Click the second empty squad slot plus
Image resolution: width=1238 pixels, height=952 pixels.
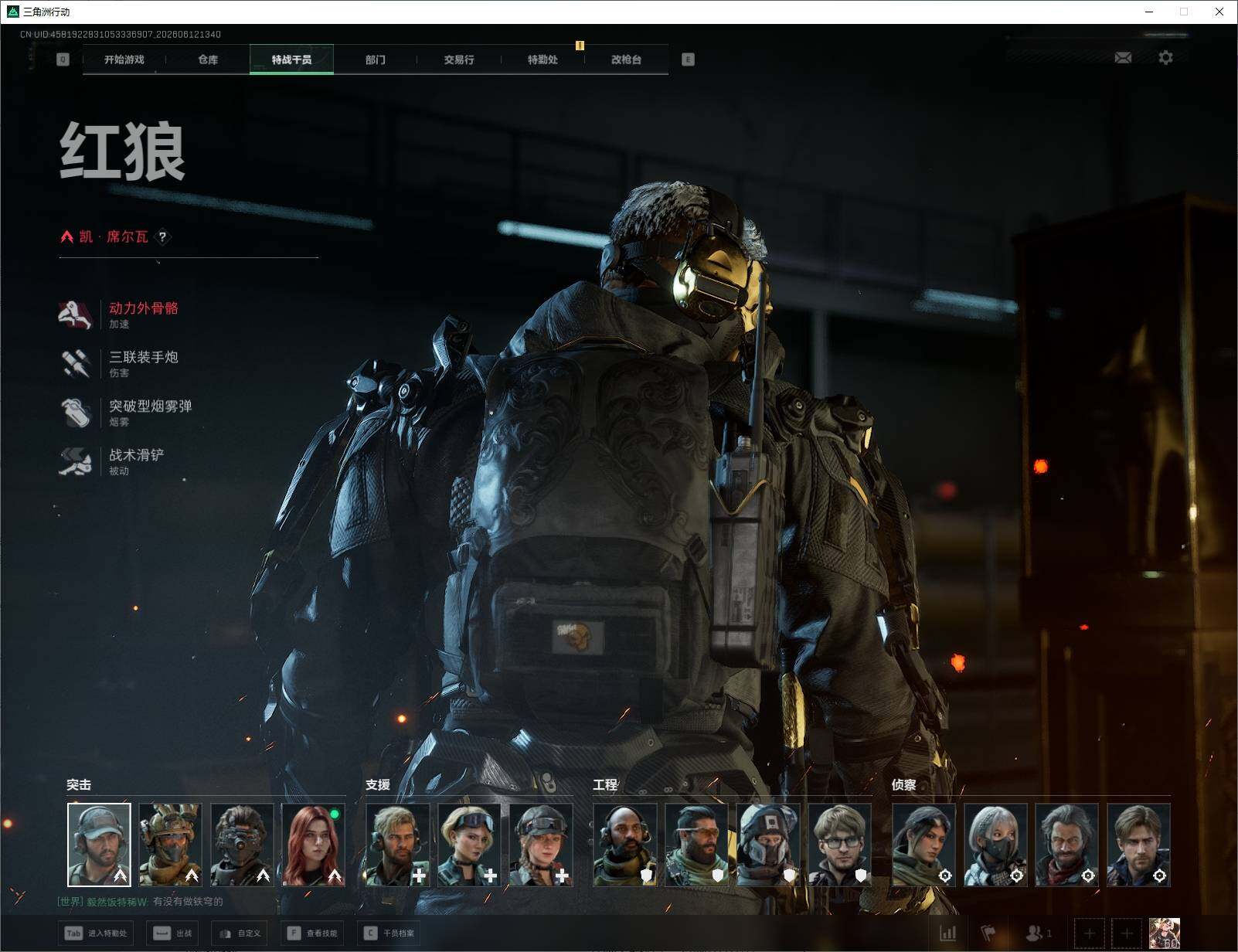[1126, 934]
